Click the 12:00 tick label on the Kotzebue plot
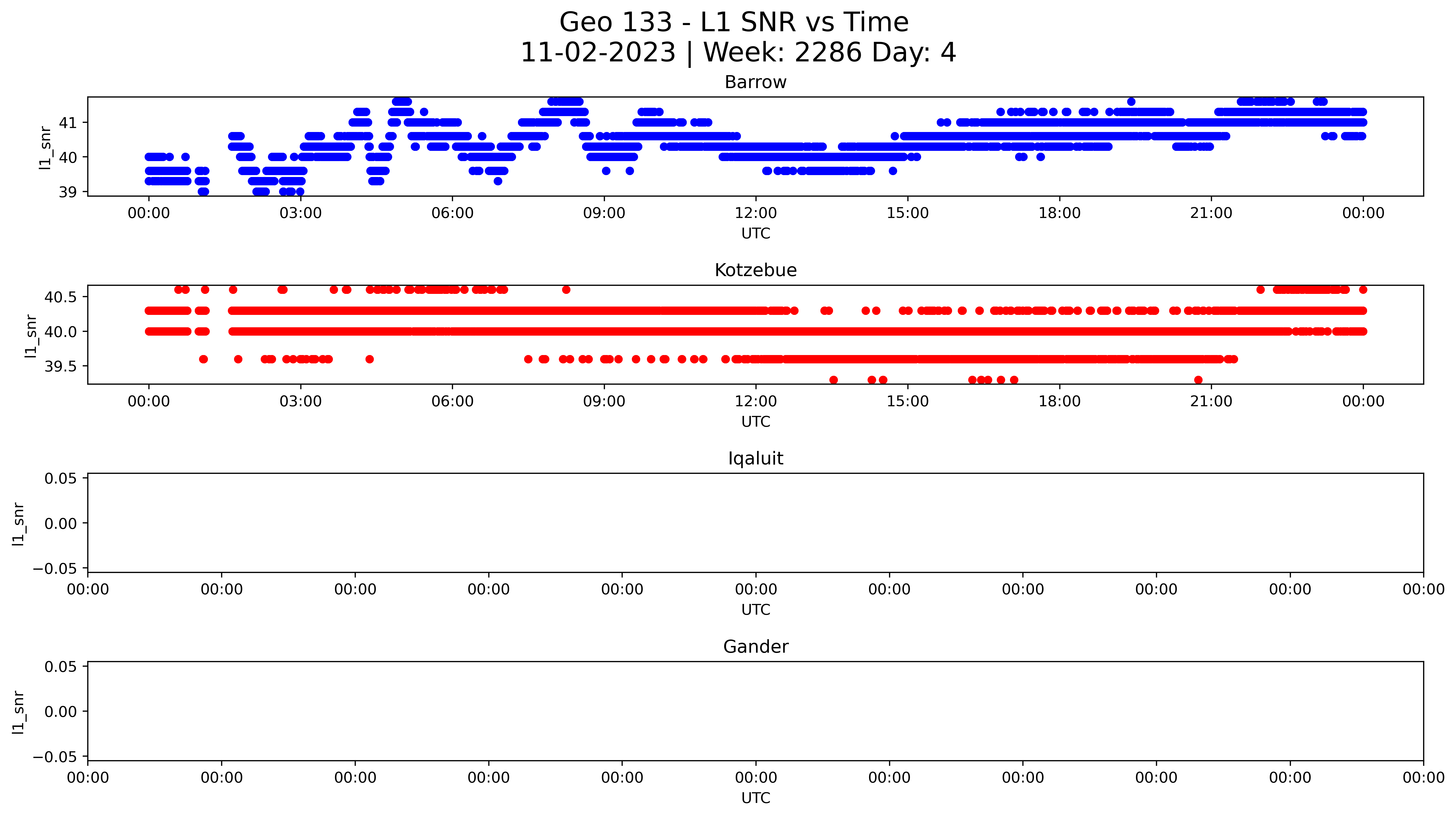Image resolution: width=1456 pixels, height=817 pixels. pos(756,402)
